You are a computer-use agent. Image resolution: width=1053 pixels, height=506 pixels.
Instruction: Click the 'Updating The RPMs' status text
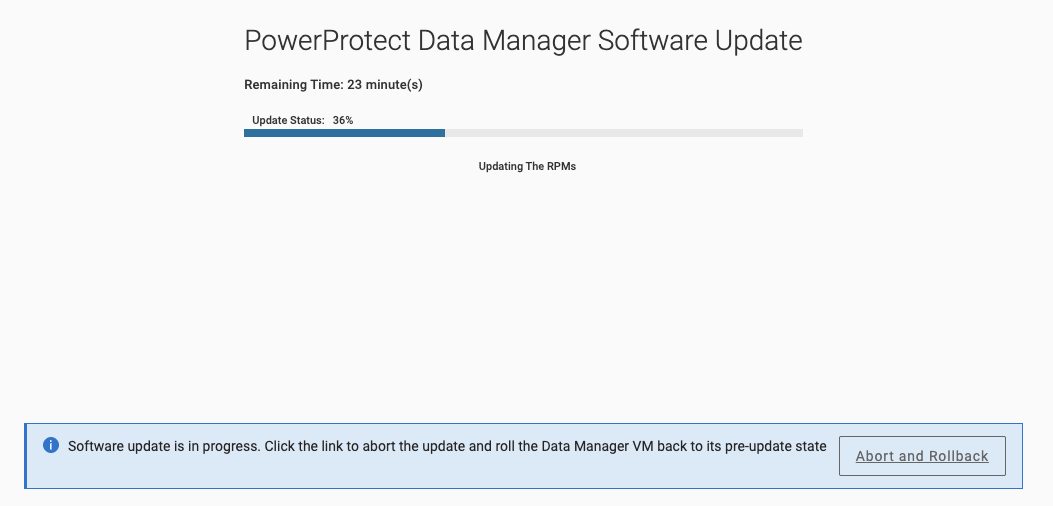point(527,166)
